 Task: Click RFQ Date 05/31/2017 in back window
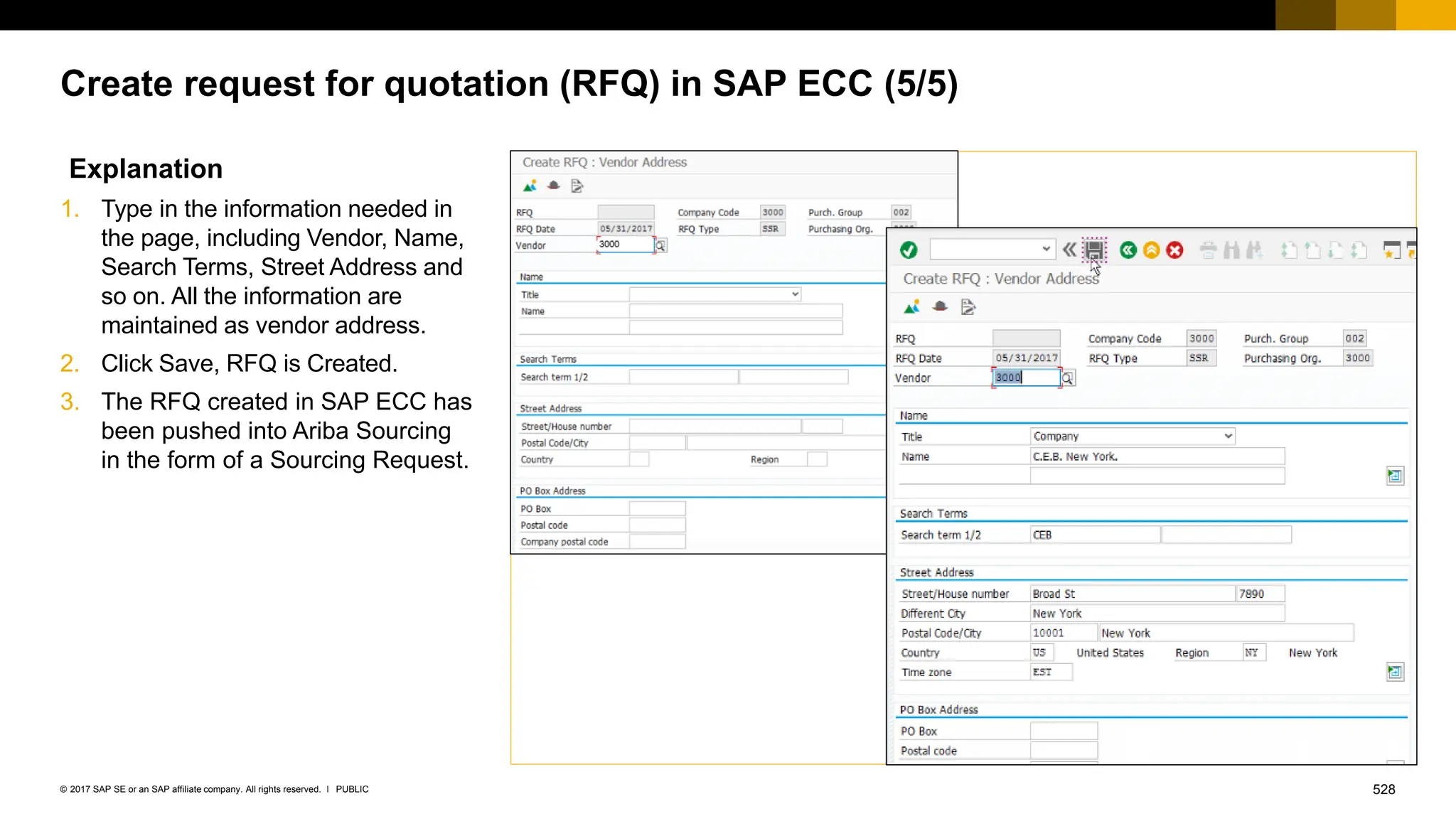626,228
